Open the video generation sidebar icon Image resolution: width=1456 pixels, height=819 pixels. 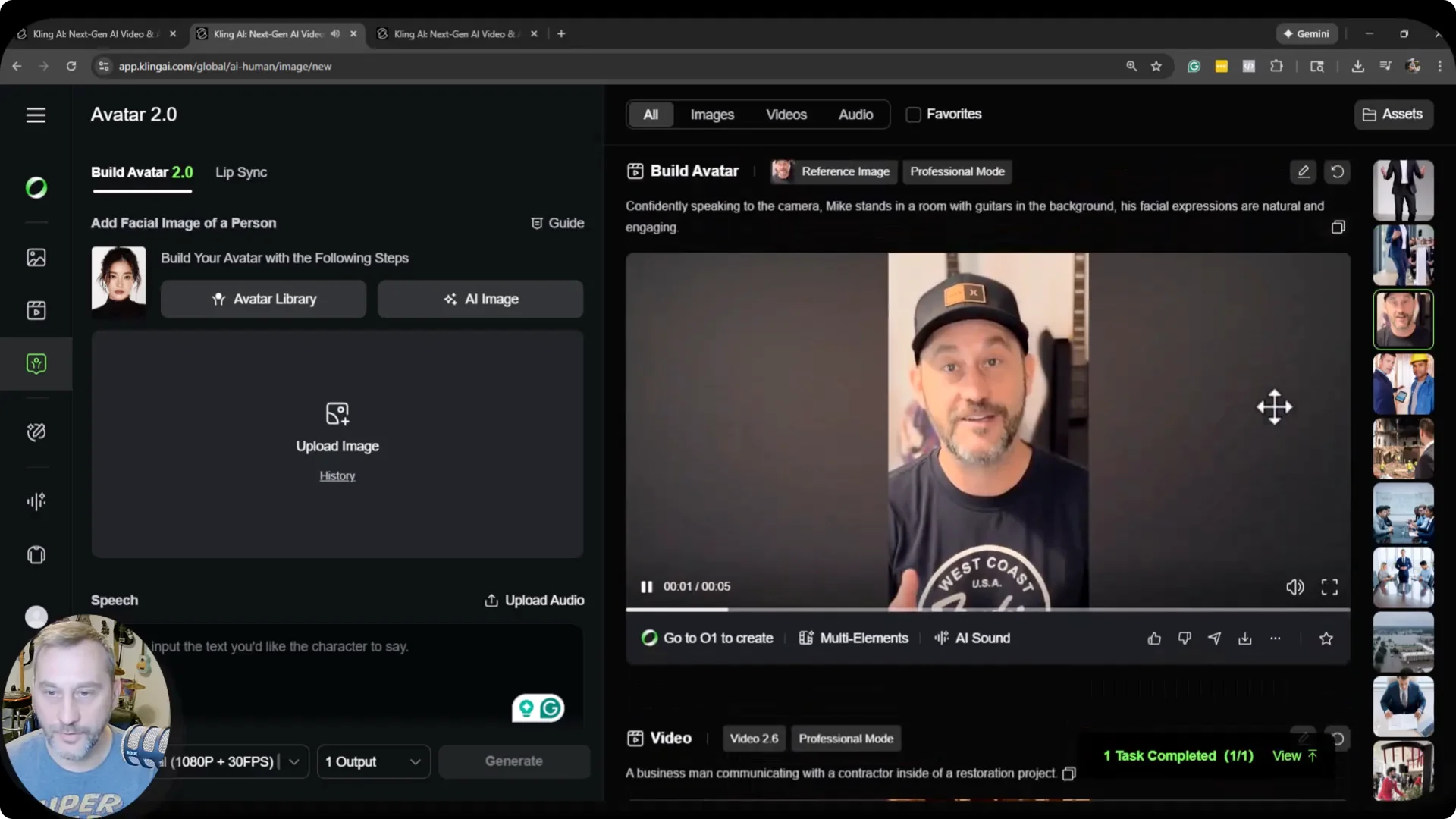point(36,310)
